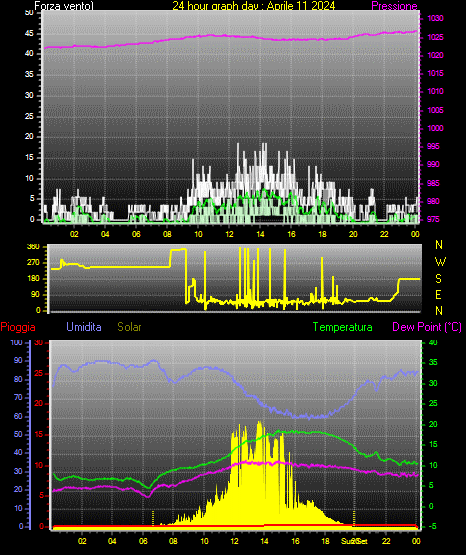
Task: Click the 10 hour label under the bottom chart
Action: [204, 541]
